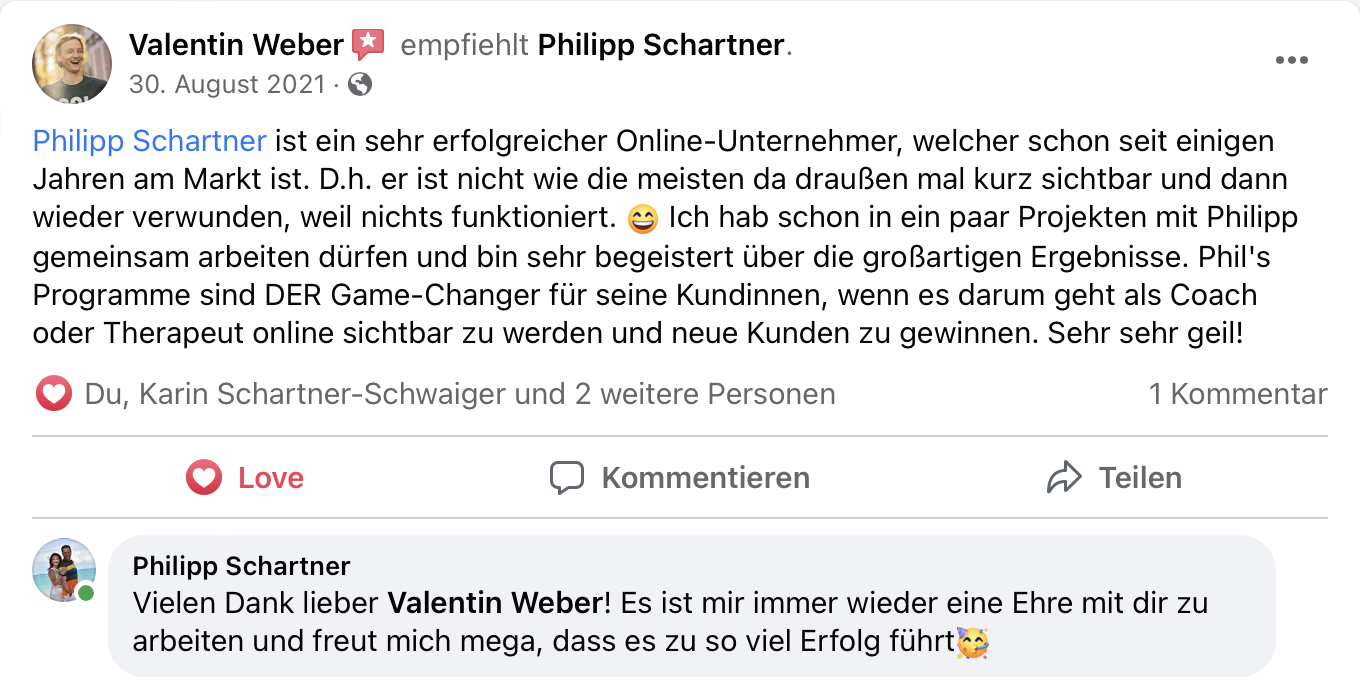Show the list of people who reacted
The width and height of the screenshot is (1360, 682).
click(x=460, y=394)
